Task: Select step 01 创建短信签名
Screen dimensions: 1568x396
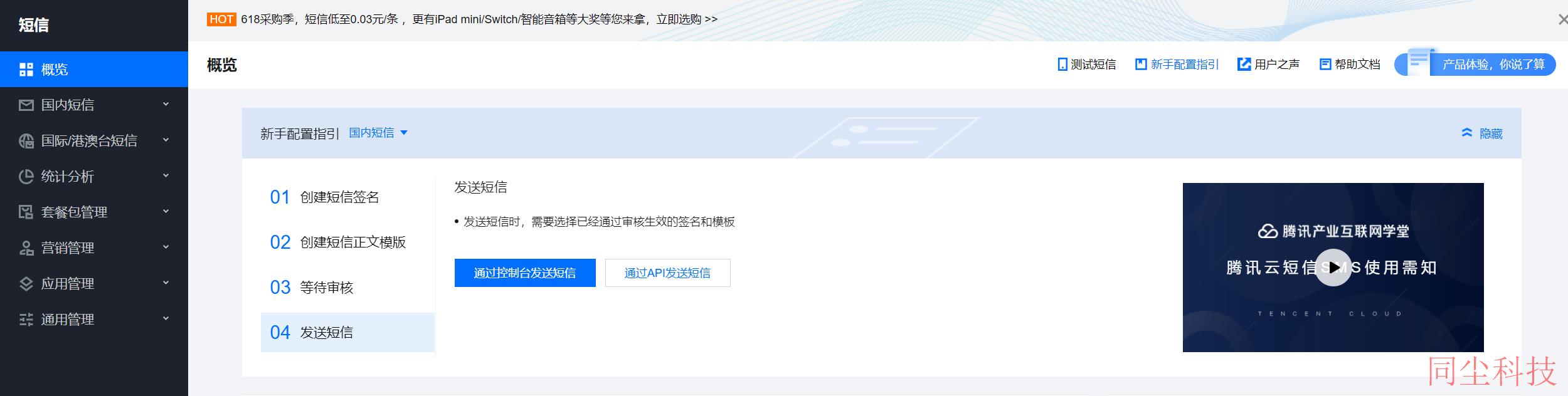Action: [347, 197]
